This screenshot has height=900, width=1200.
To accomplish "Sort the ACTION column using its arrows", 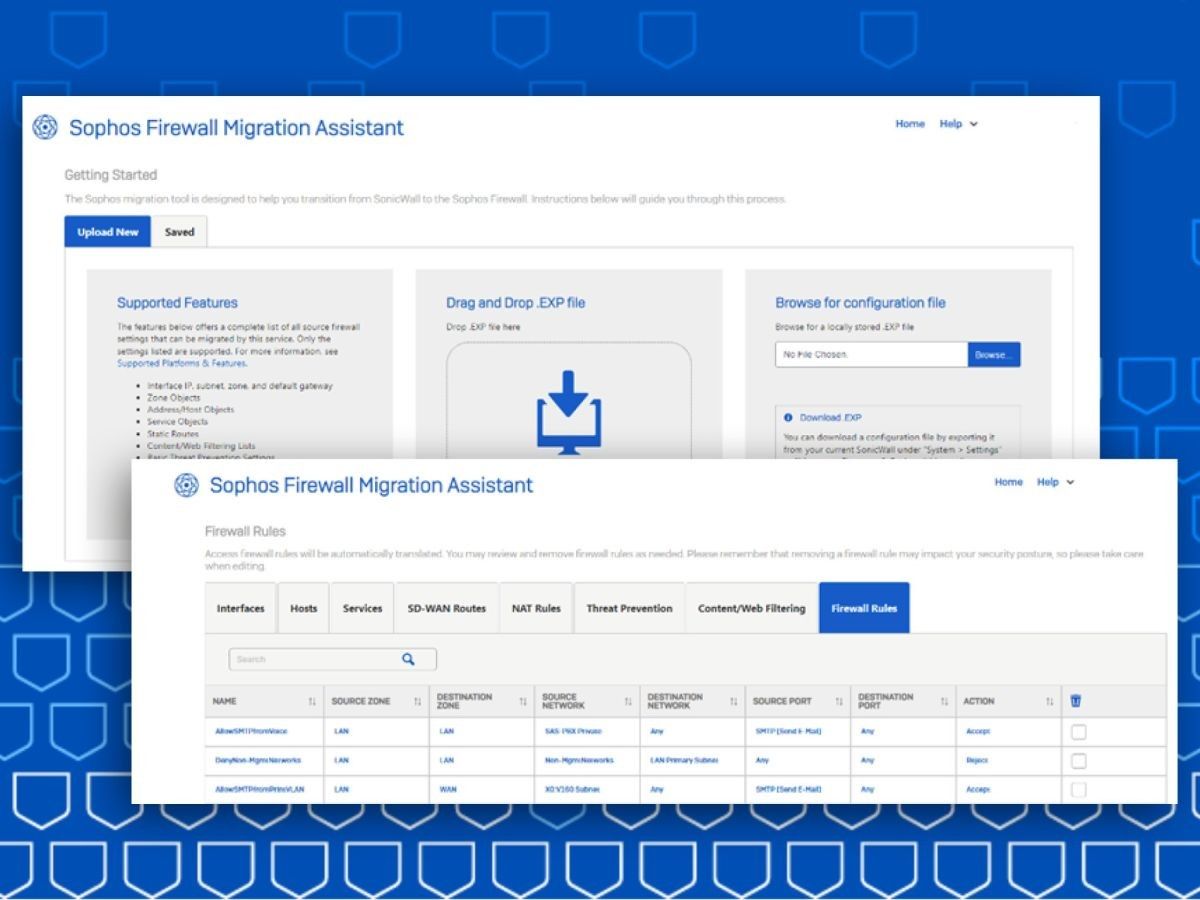I will click(x=1049, y=702).
